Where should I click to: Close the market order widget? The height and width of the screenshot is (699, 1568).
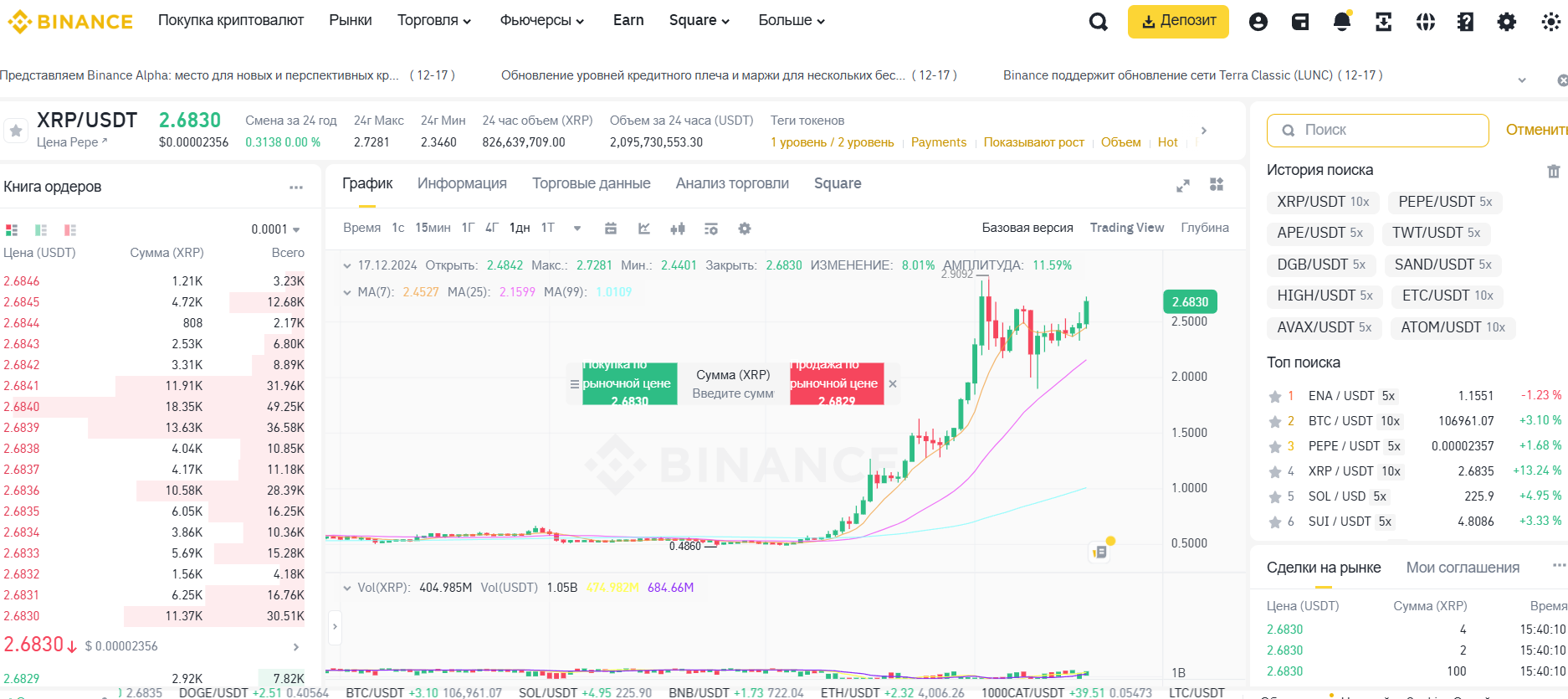pos(893,384)
